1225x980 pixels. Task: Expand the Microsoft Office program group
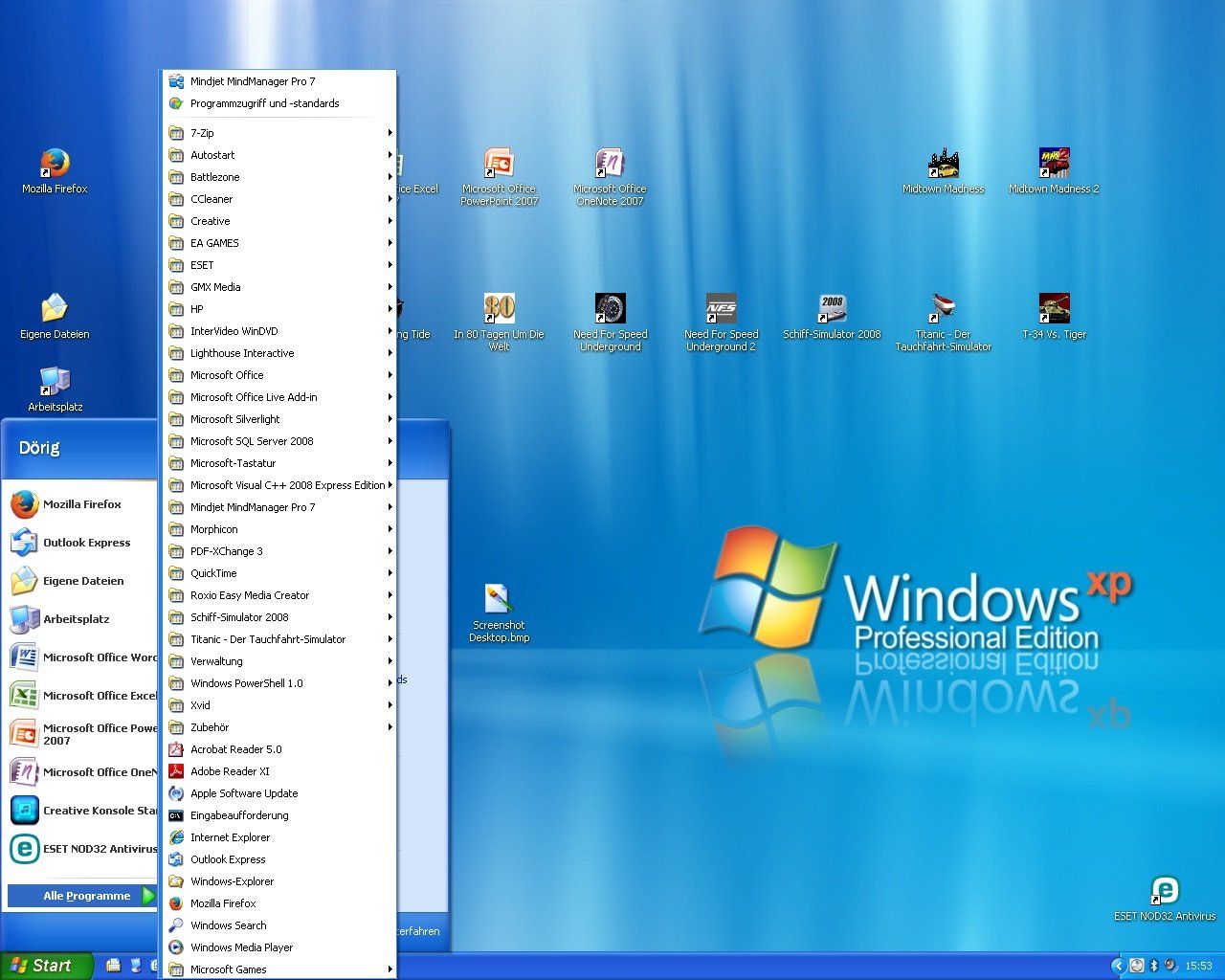(x=280, y=375)
